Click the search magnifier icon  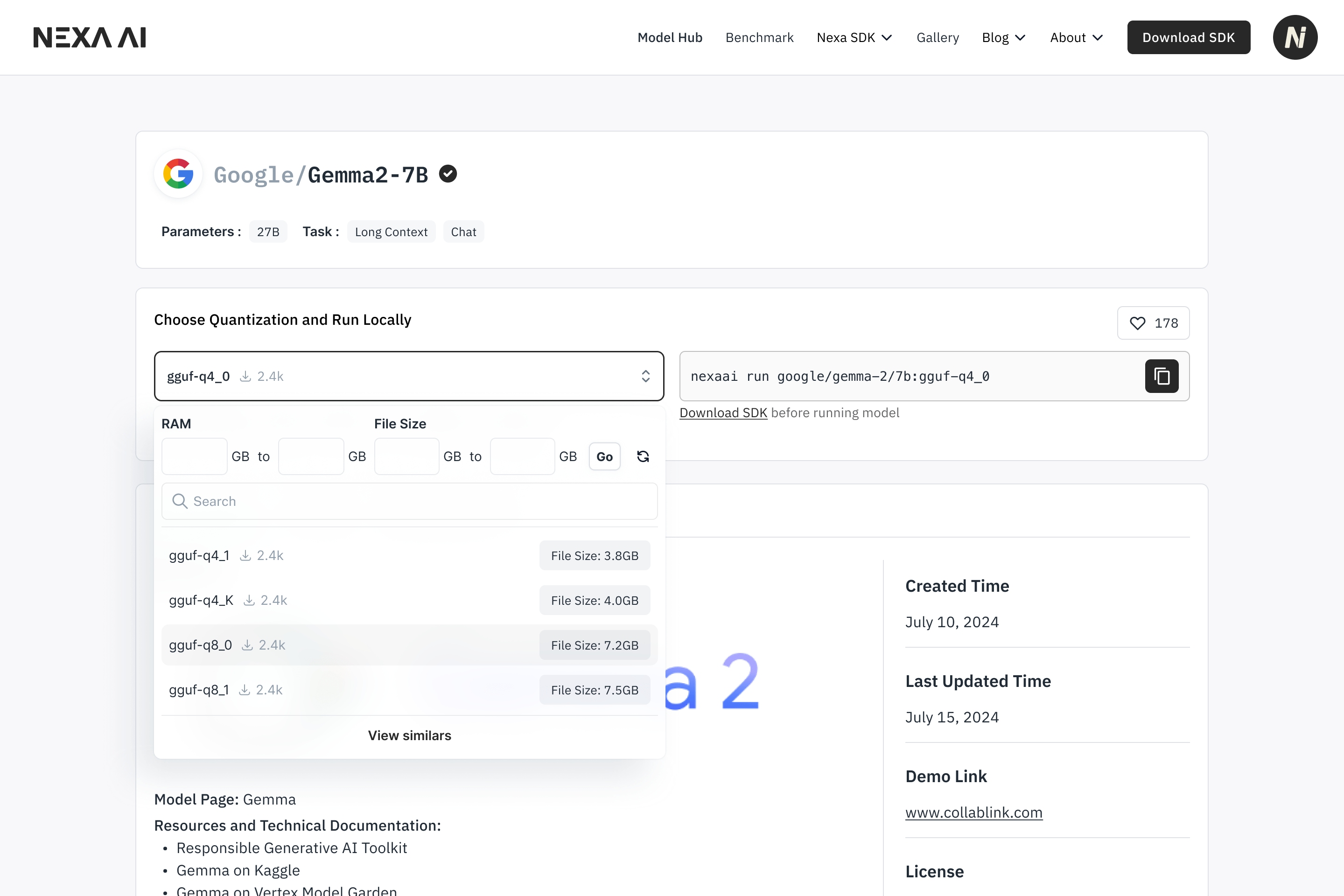pos(180,501)
